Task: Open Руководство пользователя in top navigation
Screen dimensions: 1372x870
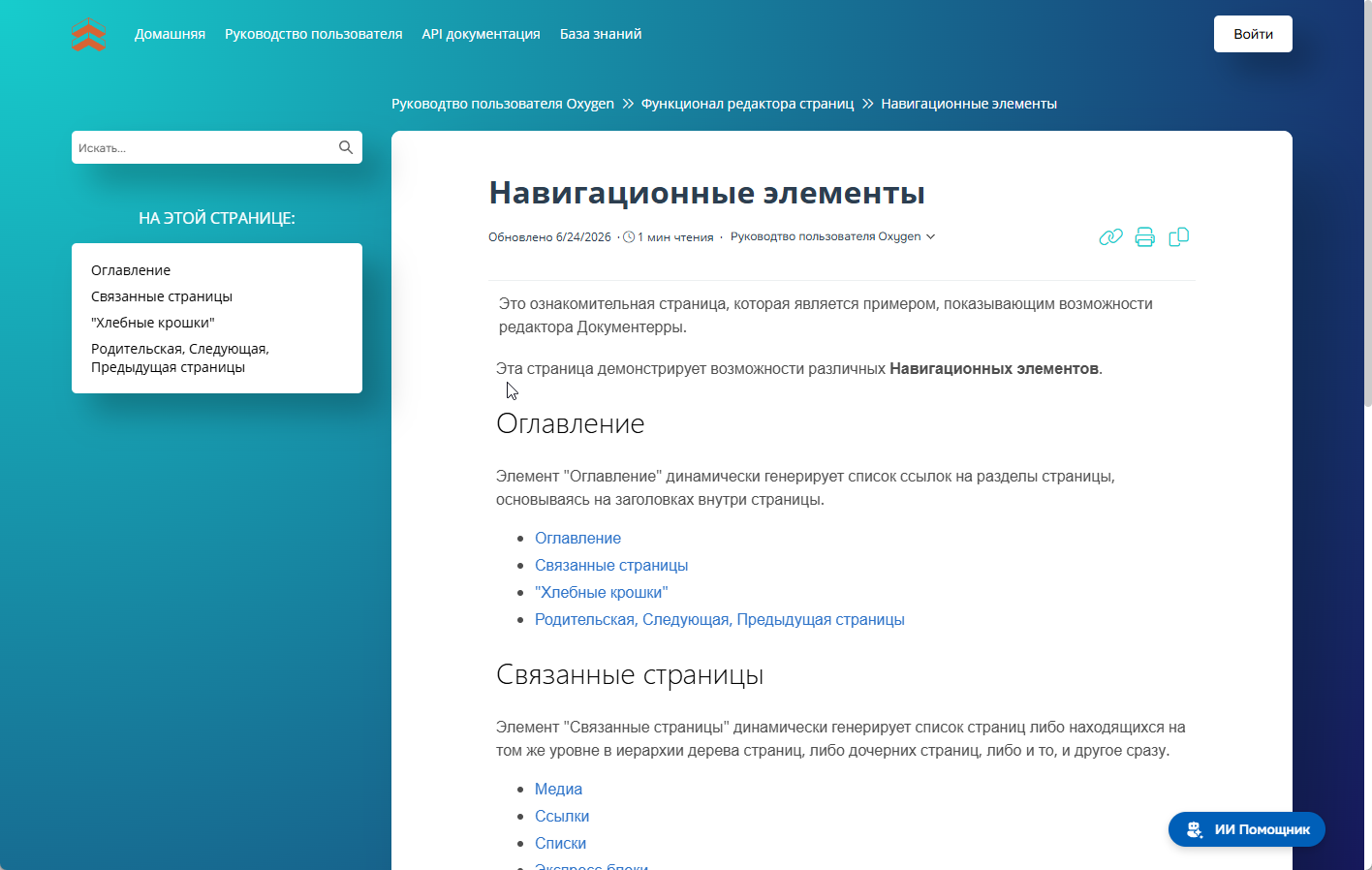Action: [x=313, y=34]
